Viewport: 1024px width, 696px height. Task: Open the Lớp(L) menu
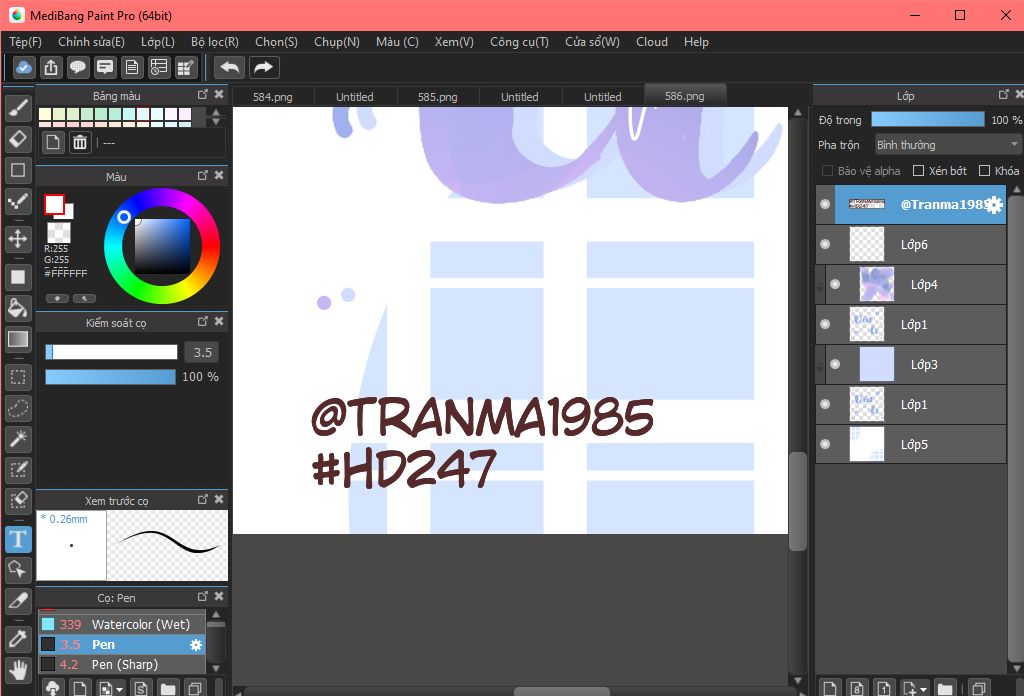point(157,42)
